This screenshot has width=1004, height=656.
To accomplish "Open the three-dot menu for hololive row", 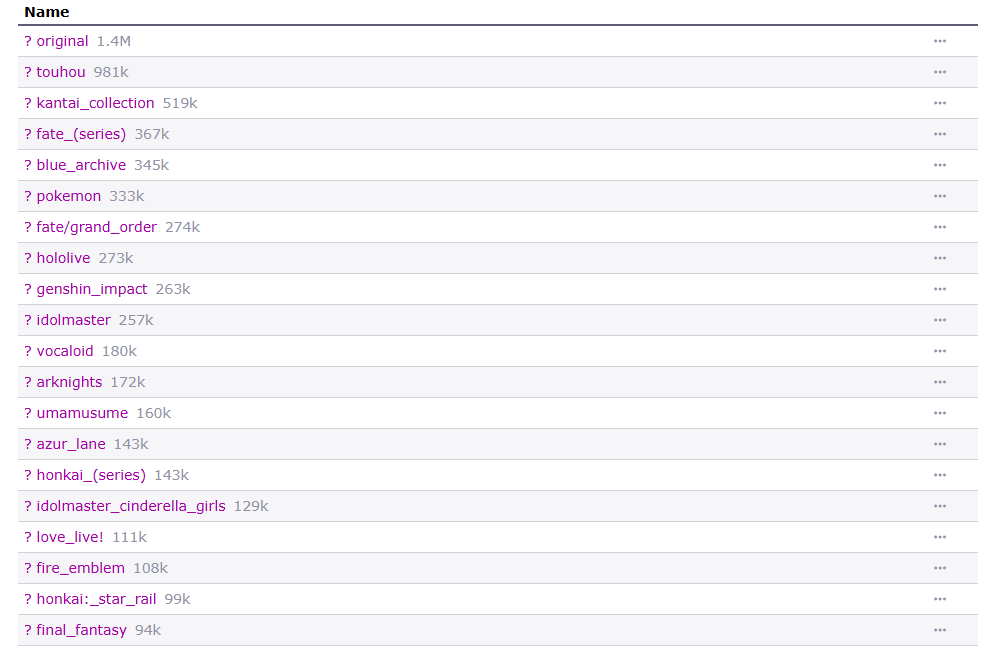I will (939, 258).
